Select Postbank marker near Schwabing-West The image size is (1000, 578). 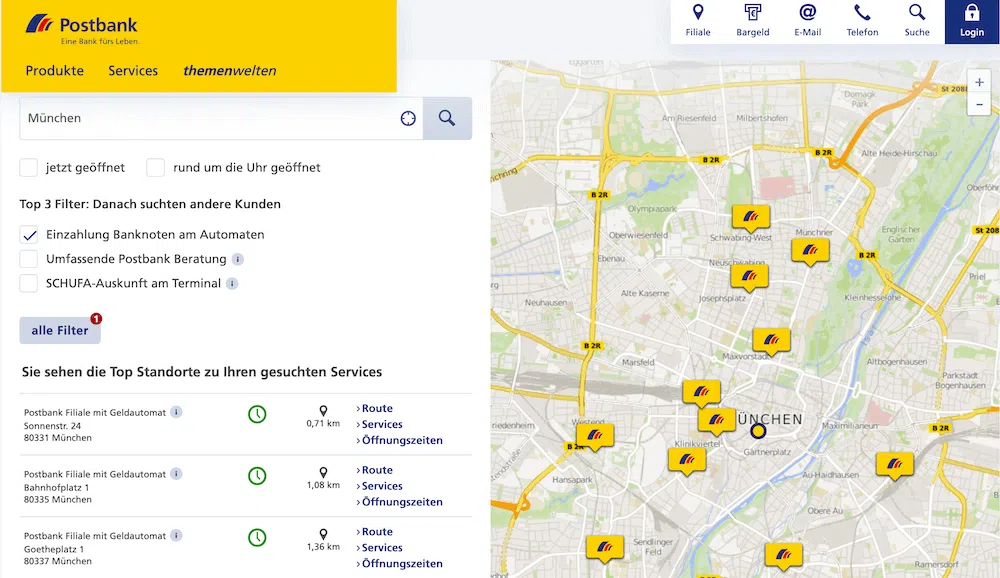tap(751, 218)
